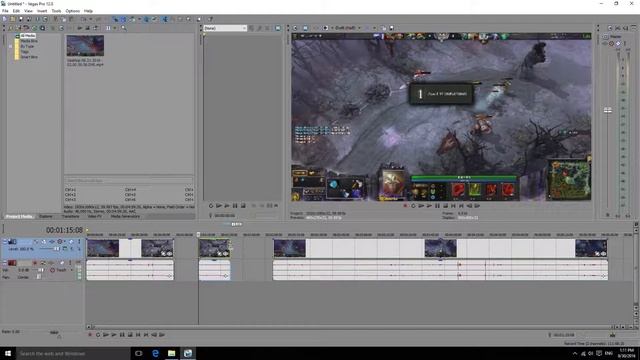
Task: Solo the video track
Action: [x=79, y=241]
